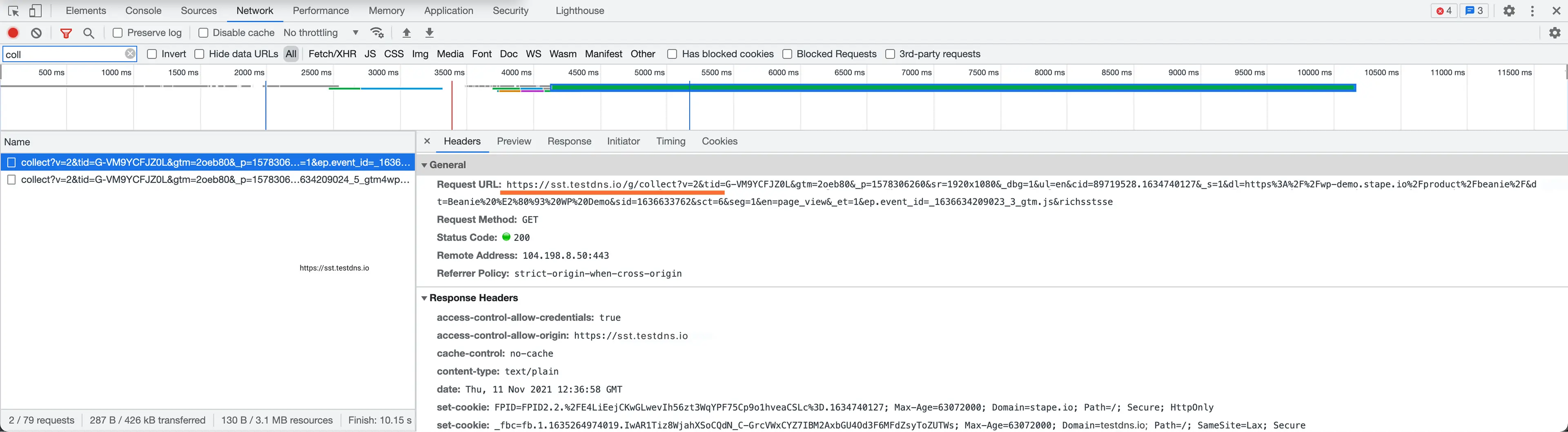
Task: Enable Preserve log
Action: click(x=118, y=32)
